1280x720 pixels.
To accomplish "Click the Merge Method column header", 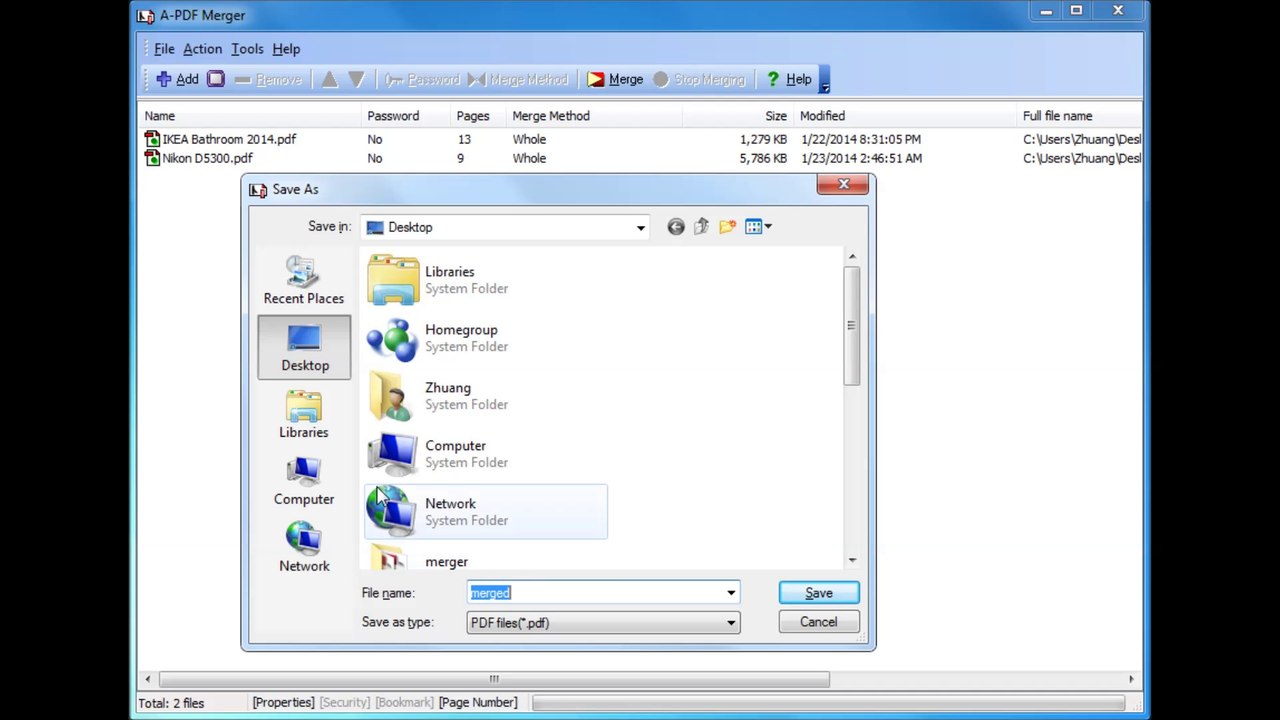I will (x=595, y=116).
